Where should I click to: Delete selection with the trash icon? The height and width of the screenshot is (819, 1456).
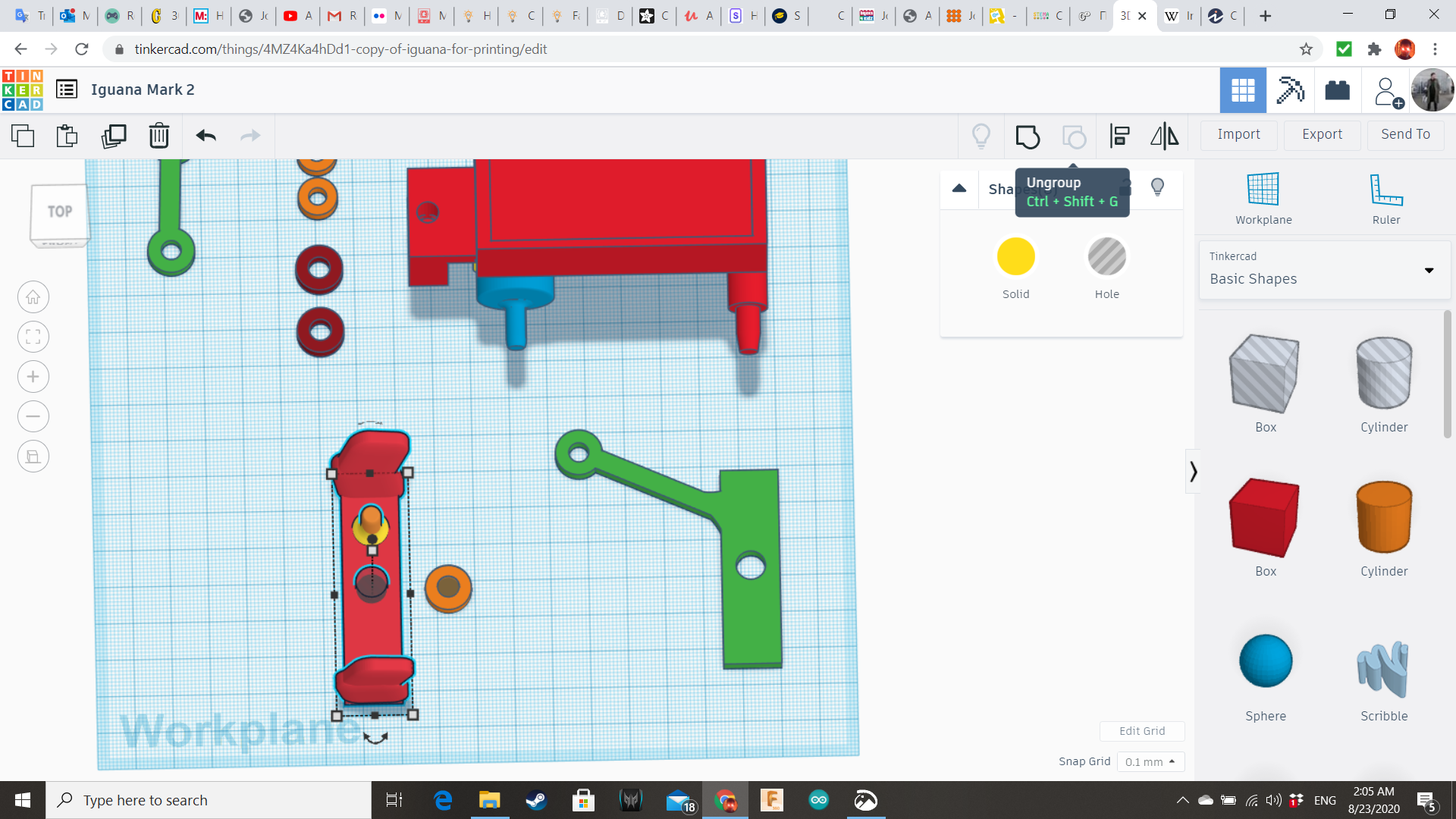158,136
